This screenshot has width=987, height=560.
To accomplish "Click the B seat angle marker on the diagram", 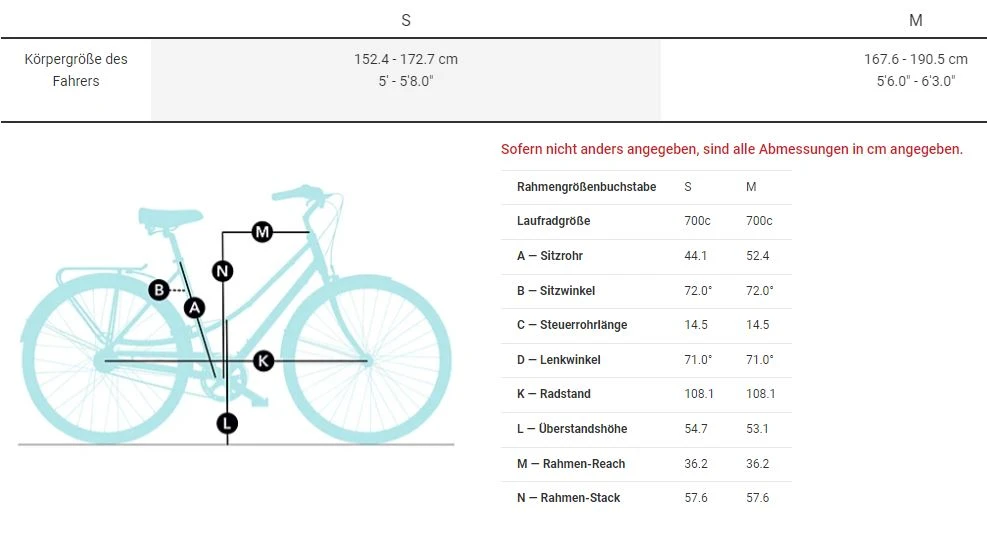I will click(x=158, y=290).
